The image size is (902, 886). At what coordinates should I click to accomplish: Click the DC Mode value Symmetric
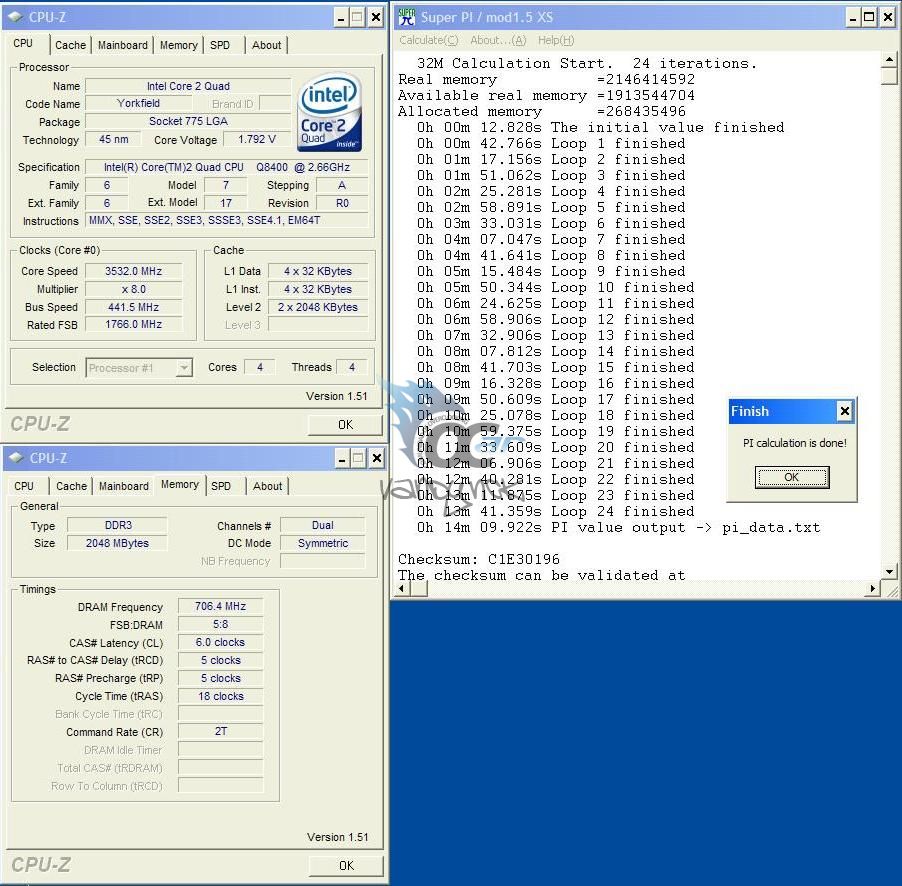[323, 543]
